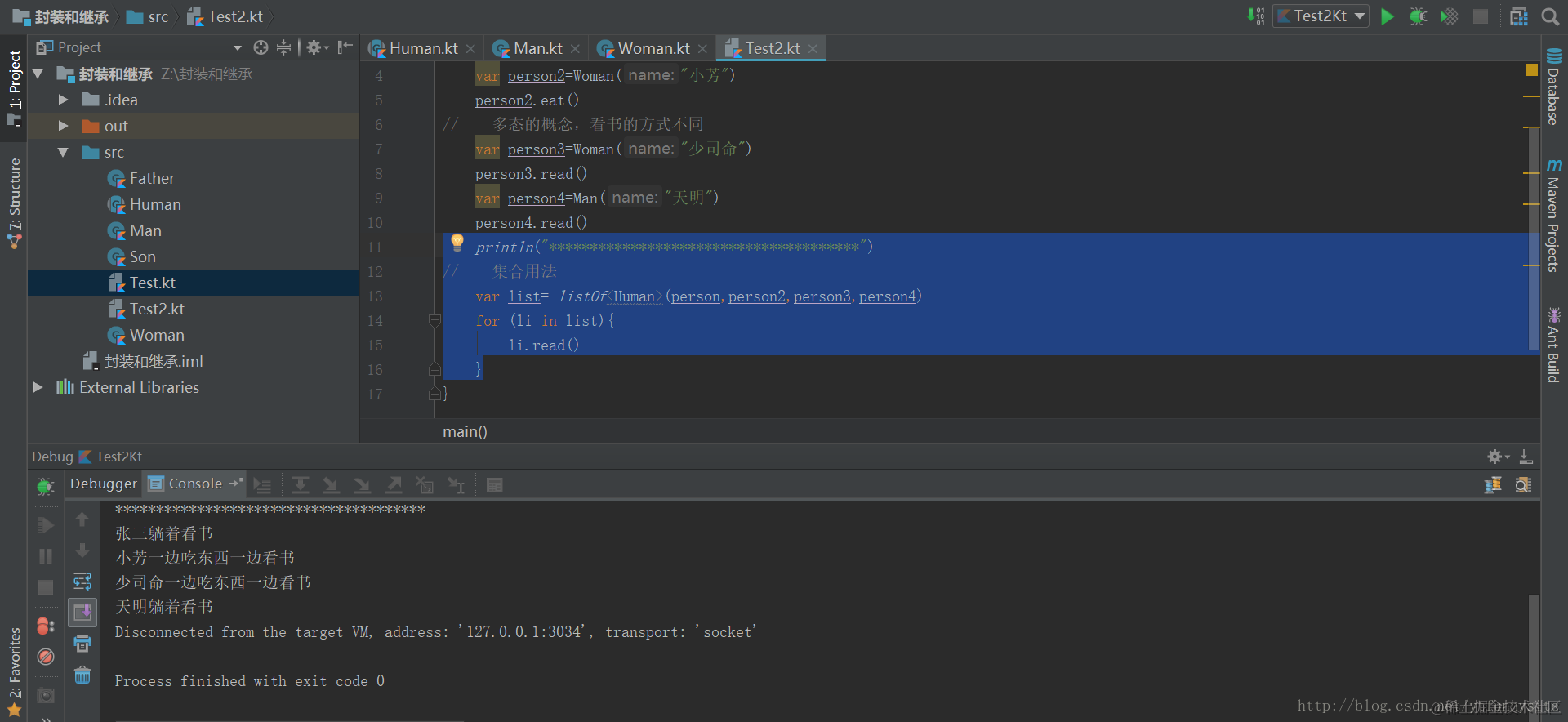
Task: Switch to the Man.kt editor tab
Action: 537,48
